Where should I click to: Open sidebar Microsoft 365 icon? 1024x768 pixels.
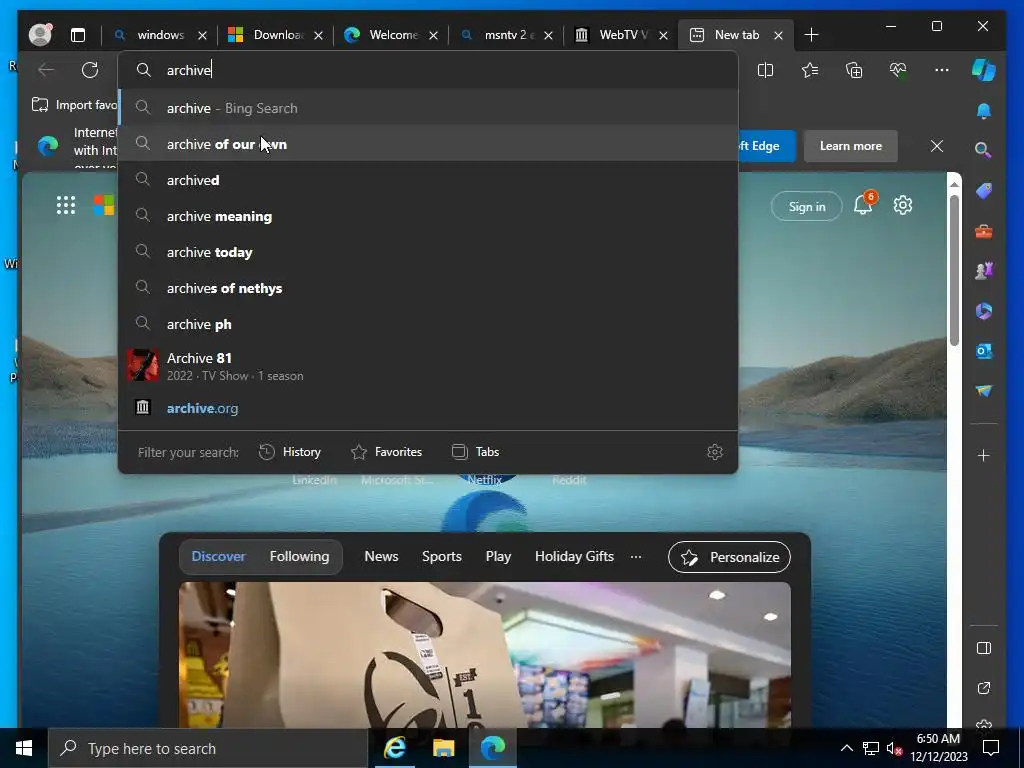[x=984, y=311]
